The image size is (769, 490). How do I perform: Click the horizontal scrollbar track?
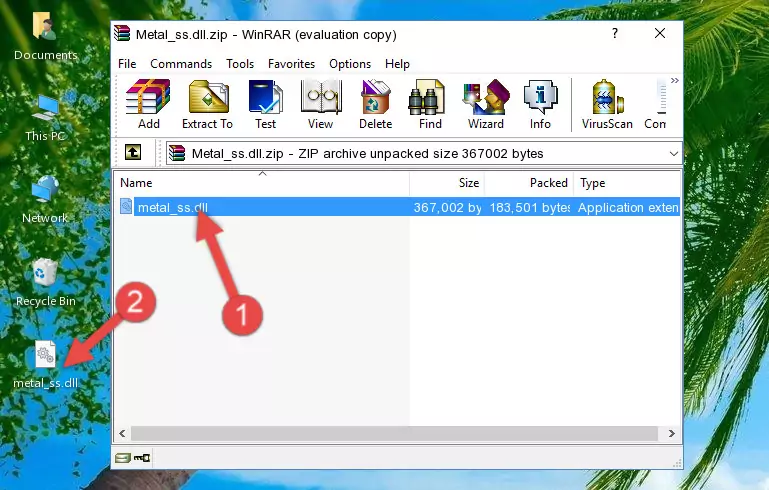[394, 434]
